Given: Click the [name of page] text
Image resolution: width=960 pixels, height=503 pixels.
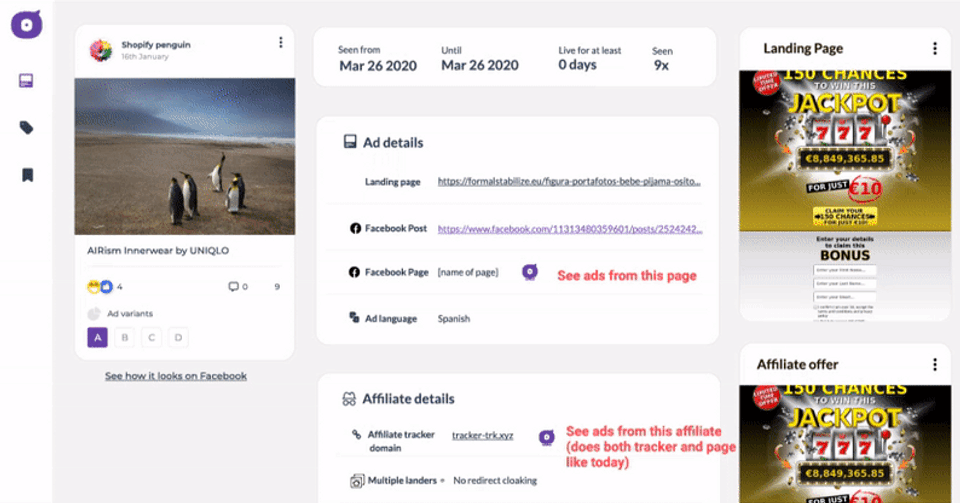Looking at the screenshot, I should pyautogui.click(x=468, y=272).
